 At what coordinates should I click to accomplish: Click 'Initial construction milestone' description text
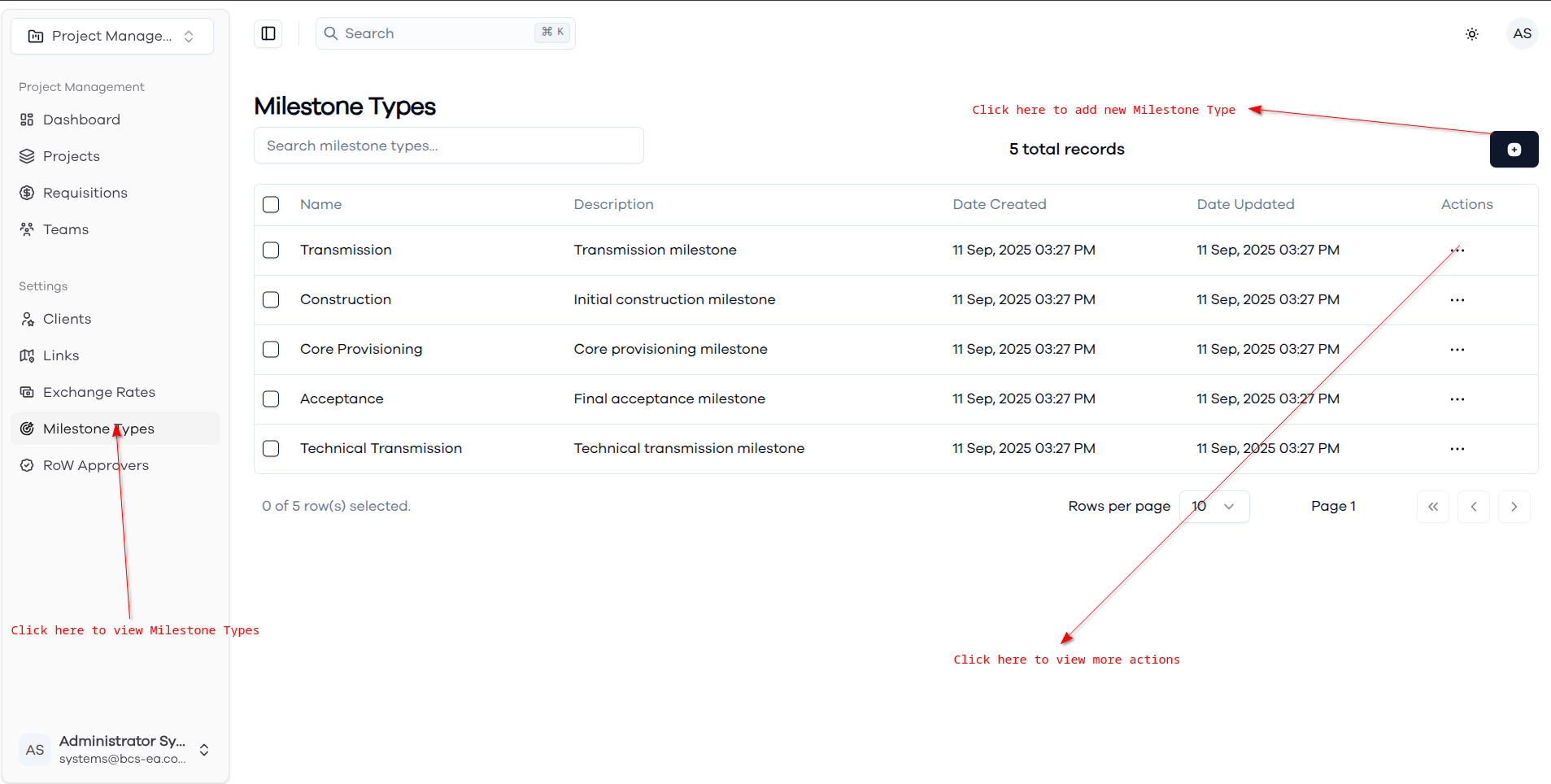[674, 299]
